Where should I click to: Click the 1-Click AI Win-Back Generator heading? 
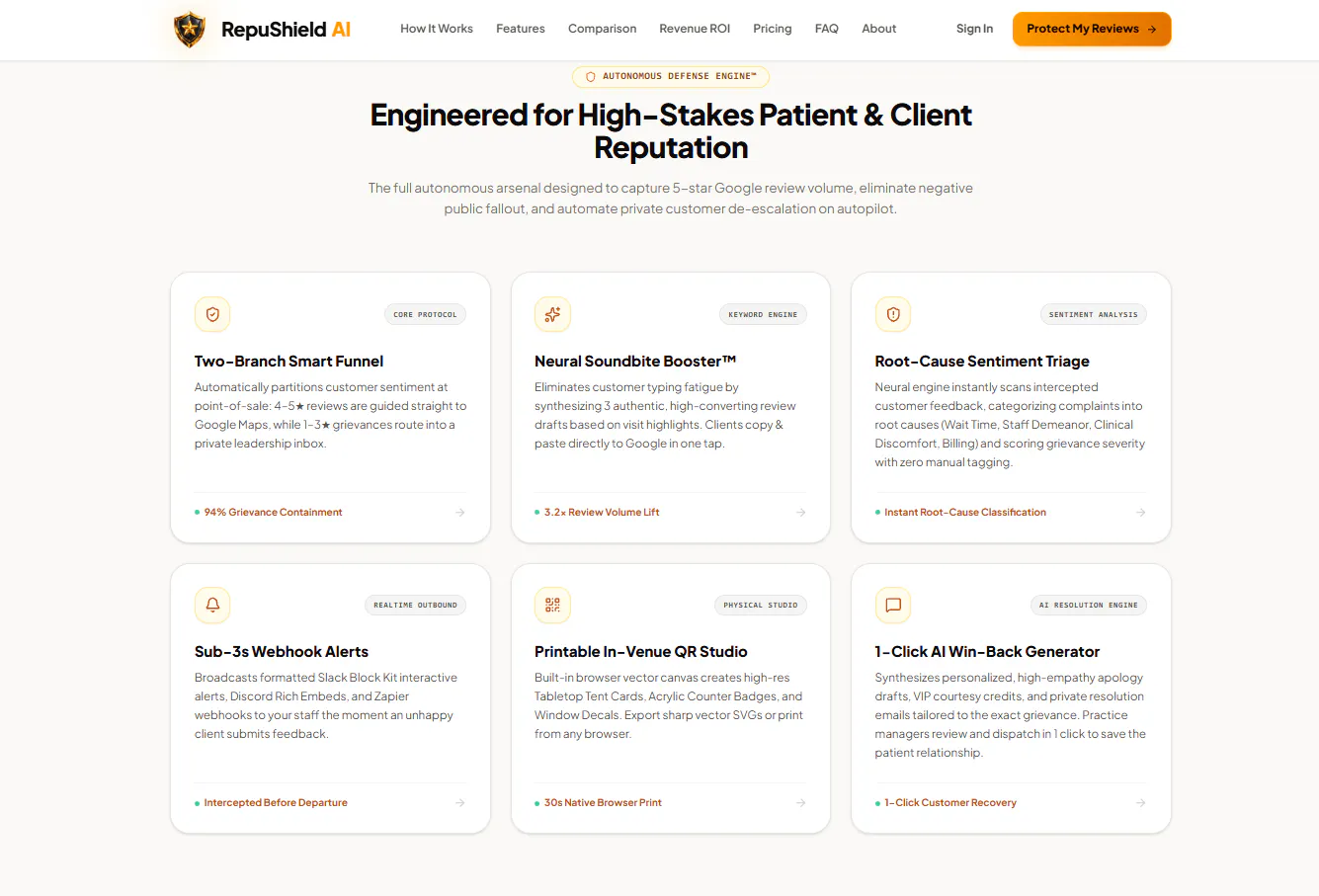(987, 652)
